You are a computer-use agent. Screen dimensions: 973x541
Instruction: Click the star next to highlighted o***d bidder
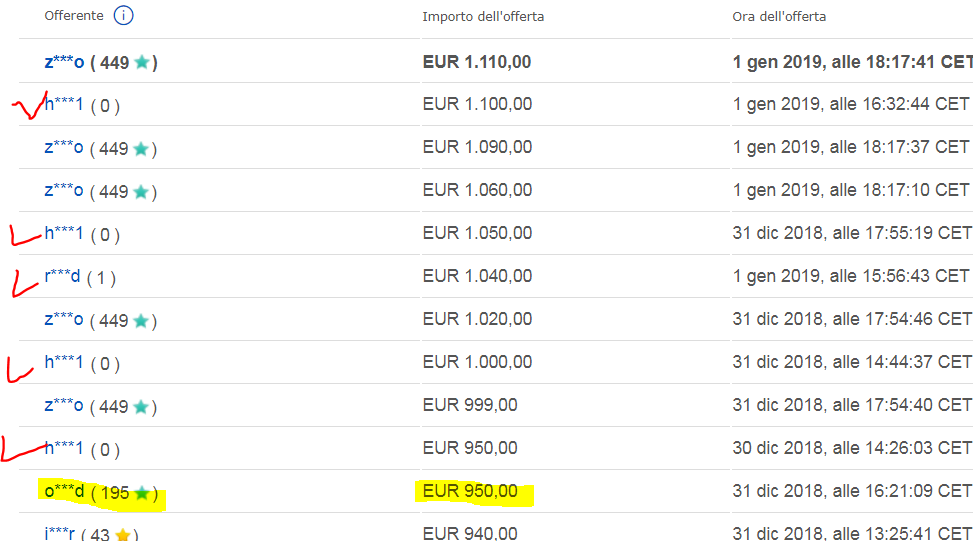[x=142, y=493]
